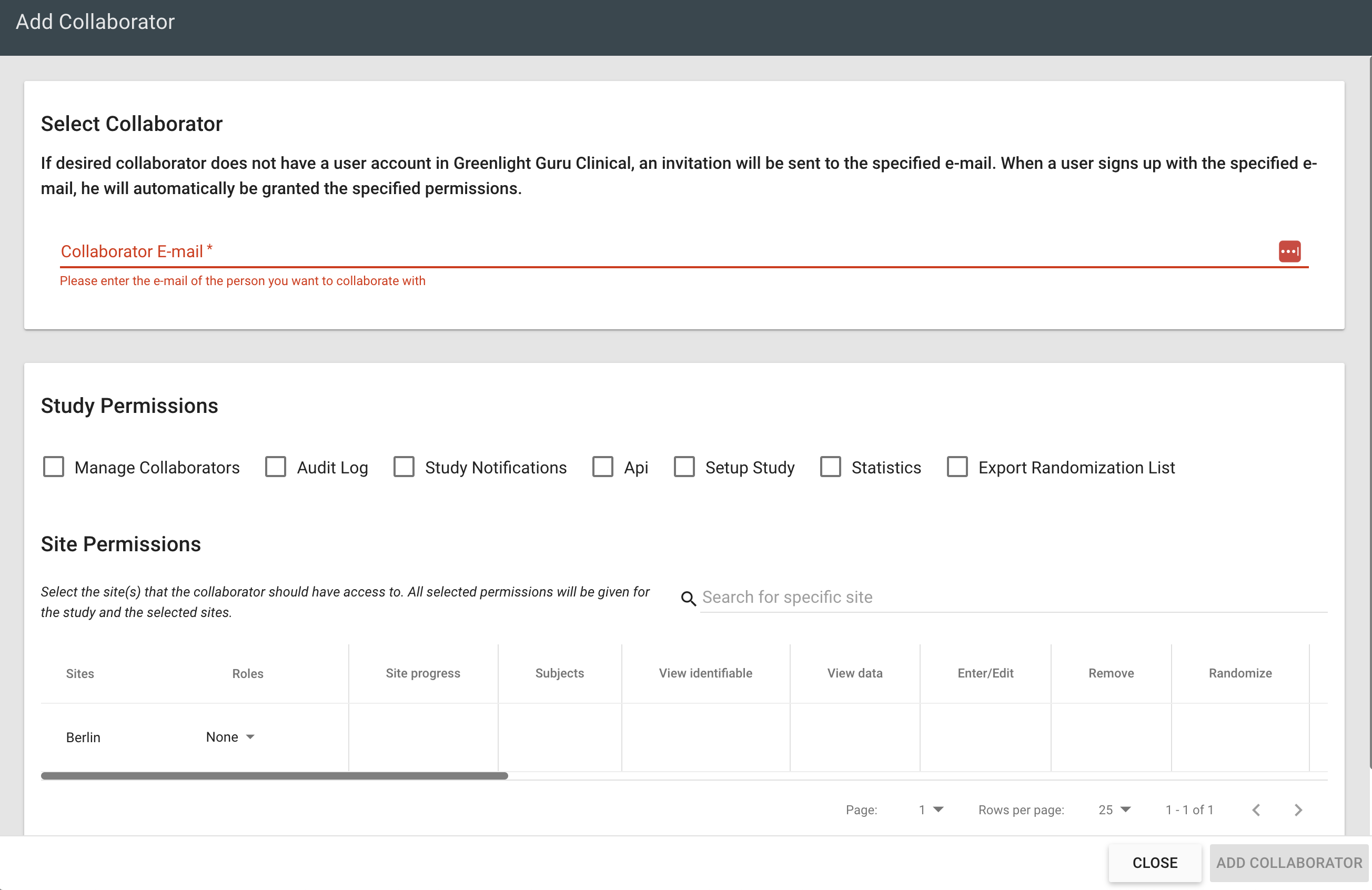Click the search for specific site field
This screenshot has width=1372, height=890.
(x=922, y=596)
